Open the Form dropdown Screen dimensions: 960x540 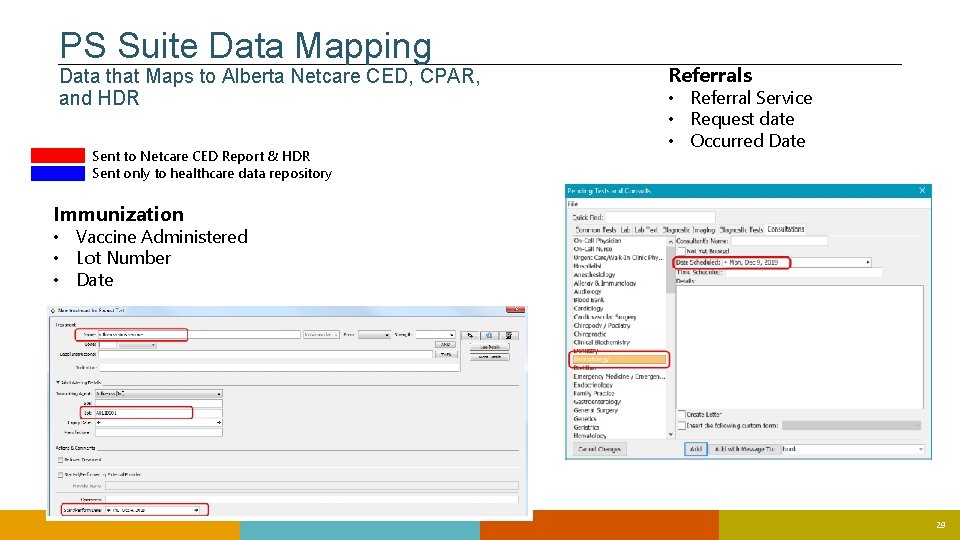click(x=374, y=335)
